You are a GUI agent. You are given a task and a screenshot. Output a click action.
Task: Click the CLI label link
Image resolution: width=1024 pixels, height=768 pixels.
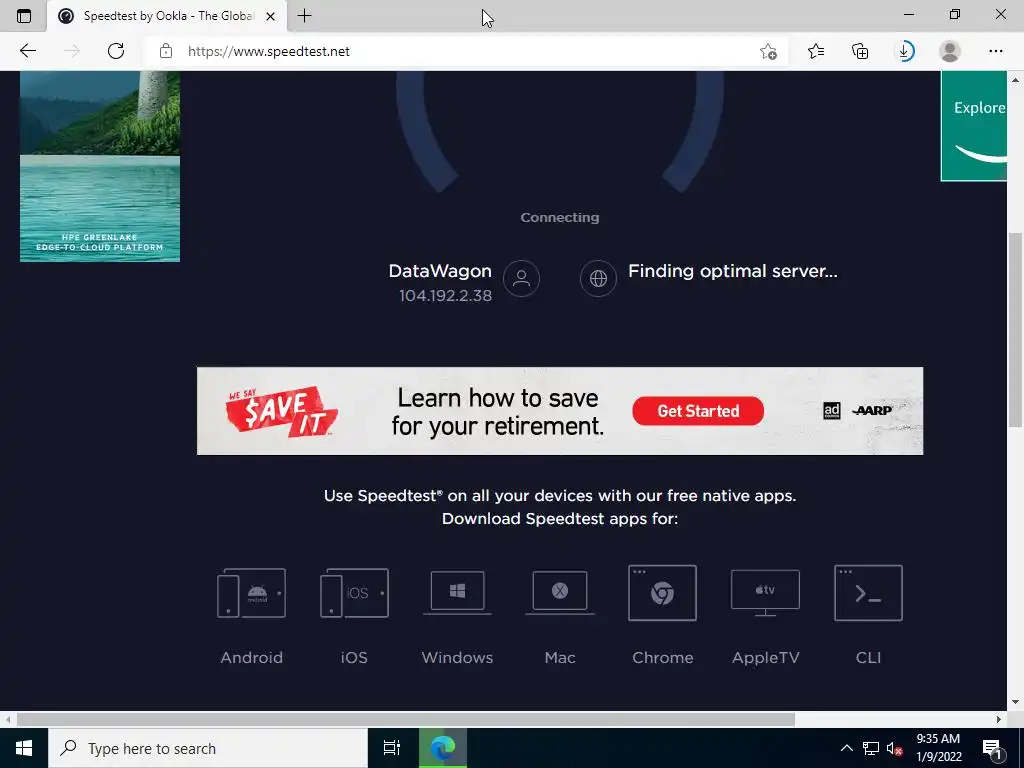pos(868,658)
